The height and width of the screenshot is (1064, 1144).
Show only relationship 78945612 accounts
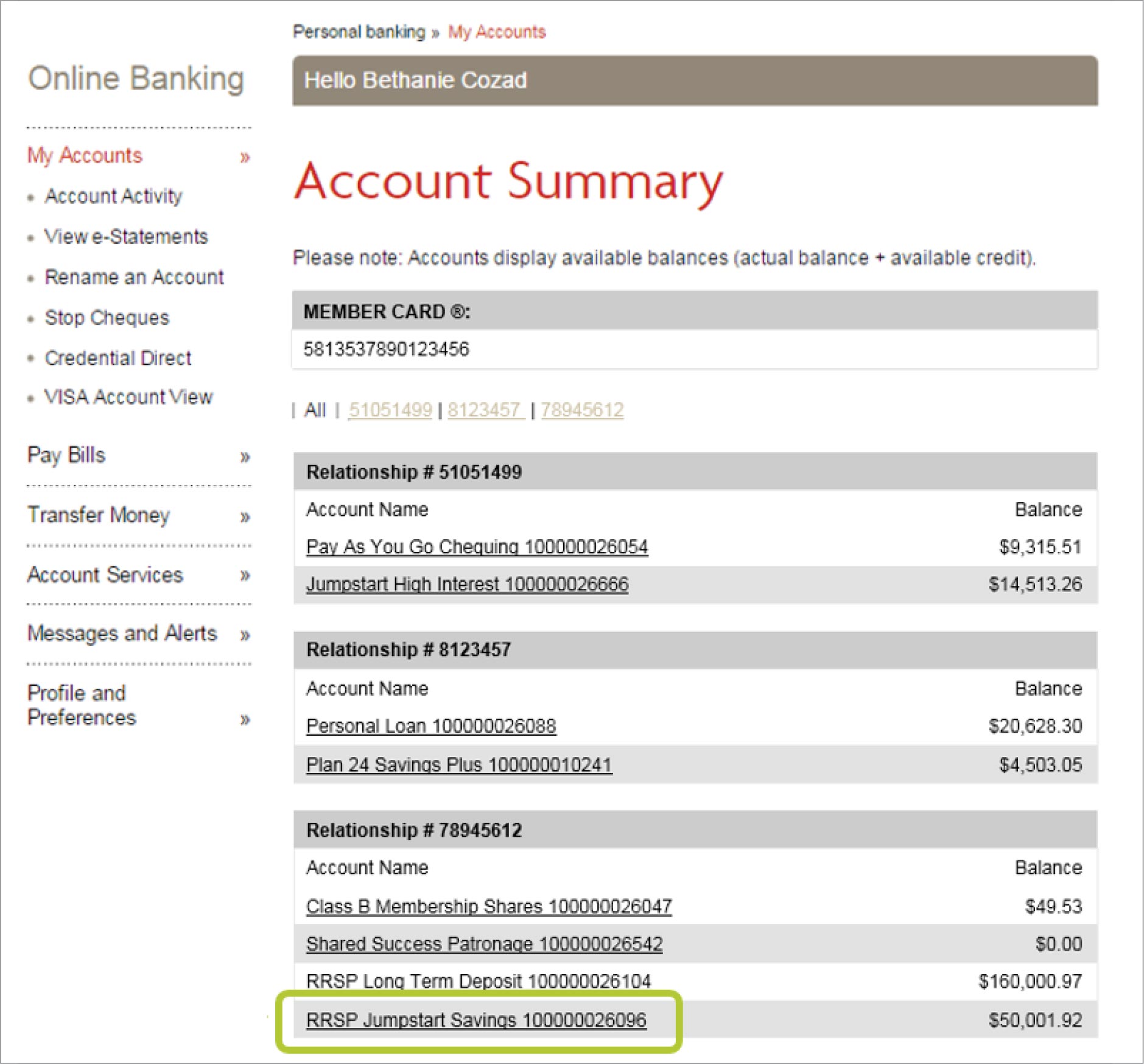[582, 410]
